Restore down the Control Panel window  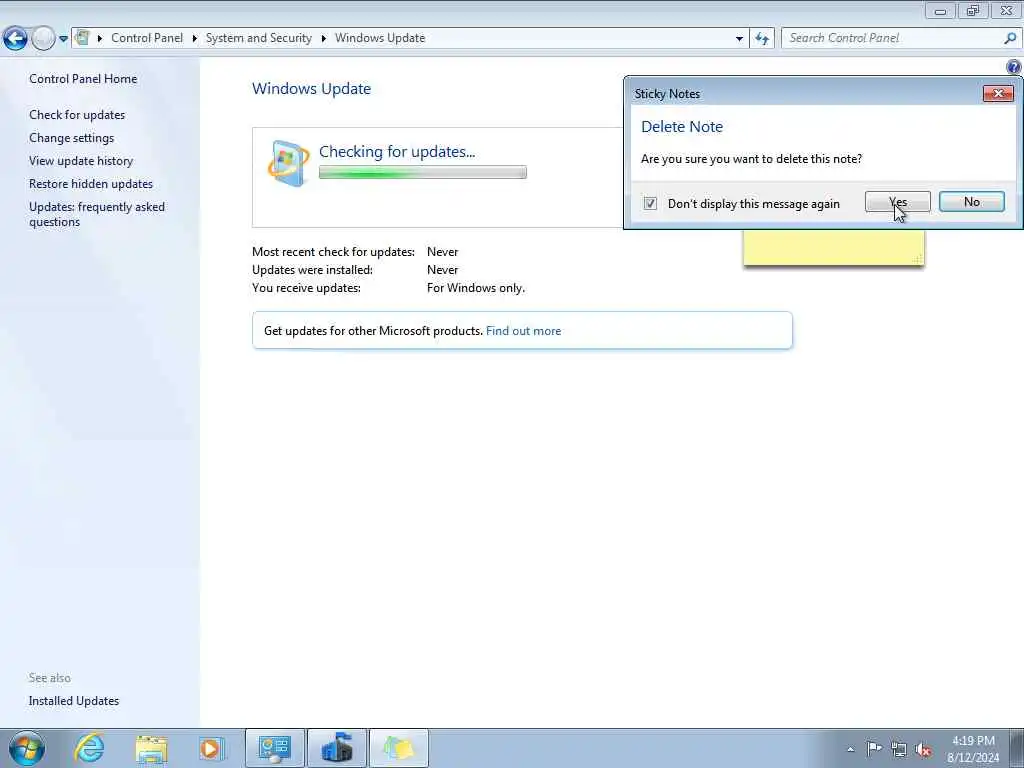973,11
